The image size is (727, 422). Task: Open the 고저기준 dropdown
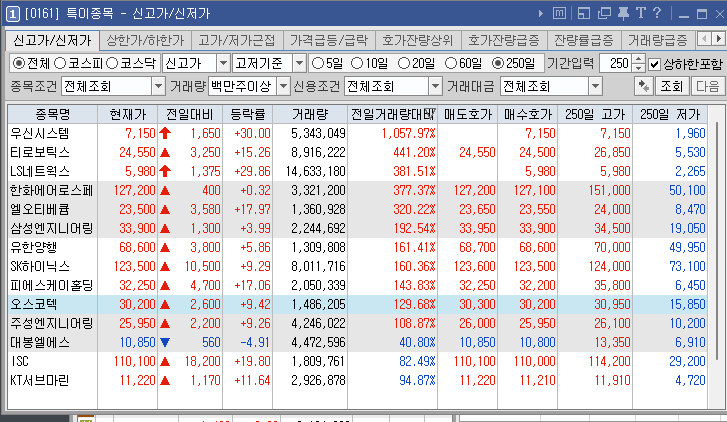[300, 63]
